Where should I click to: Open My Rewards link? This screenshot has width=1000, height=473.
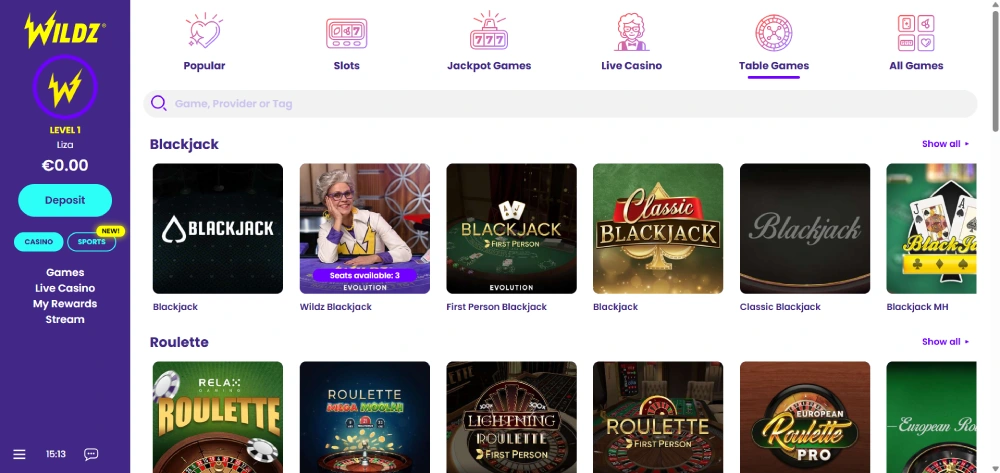(65, 304)
